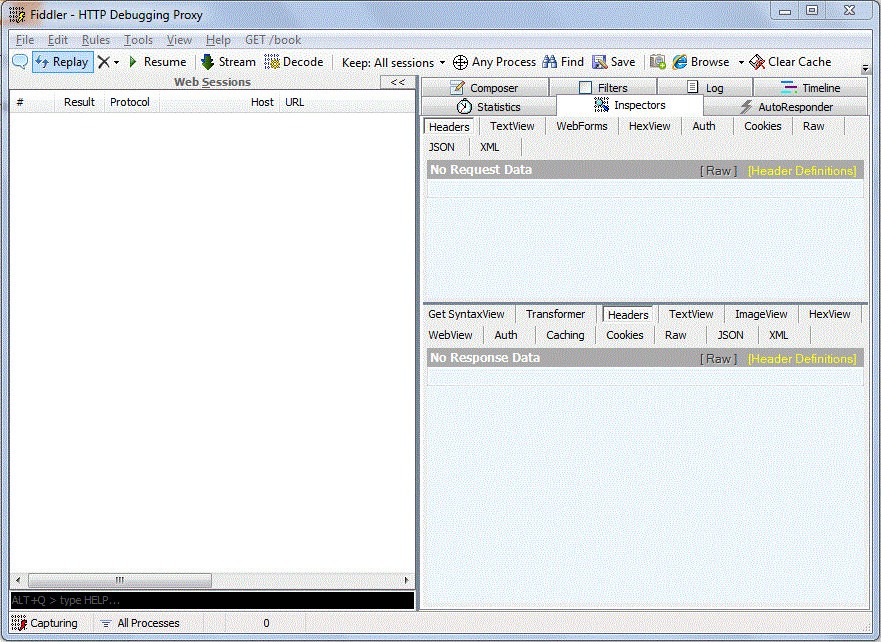The image size is (881, 642).
Task: Open response [Header Definitions] link
Action: (x=802, y=359)
